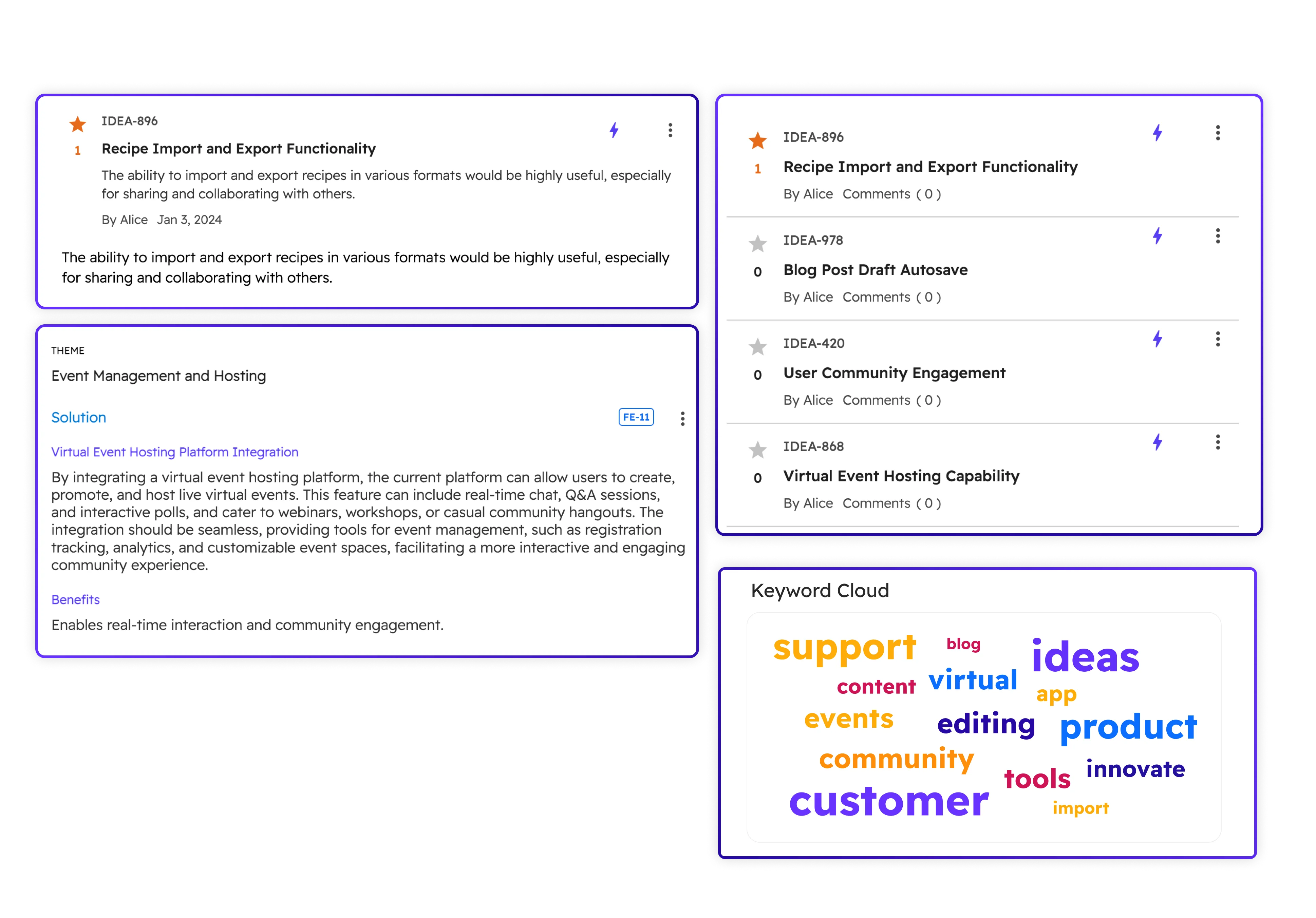This screenshot has width=1316, height=918.
Task: Remove orange star vote on IDEA-896 list row
Action: [x=758, y=140]
